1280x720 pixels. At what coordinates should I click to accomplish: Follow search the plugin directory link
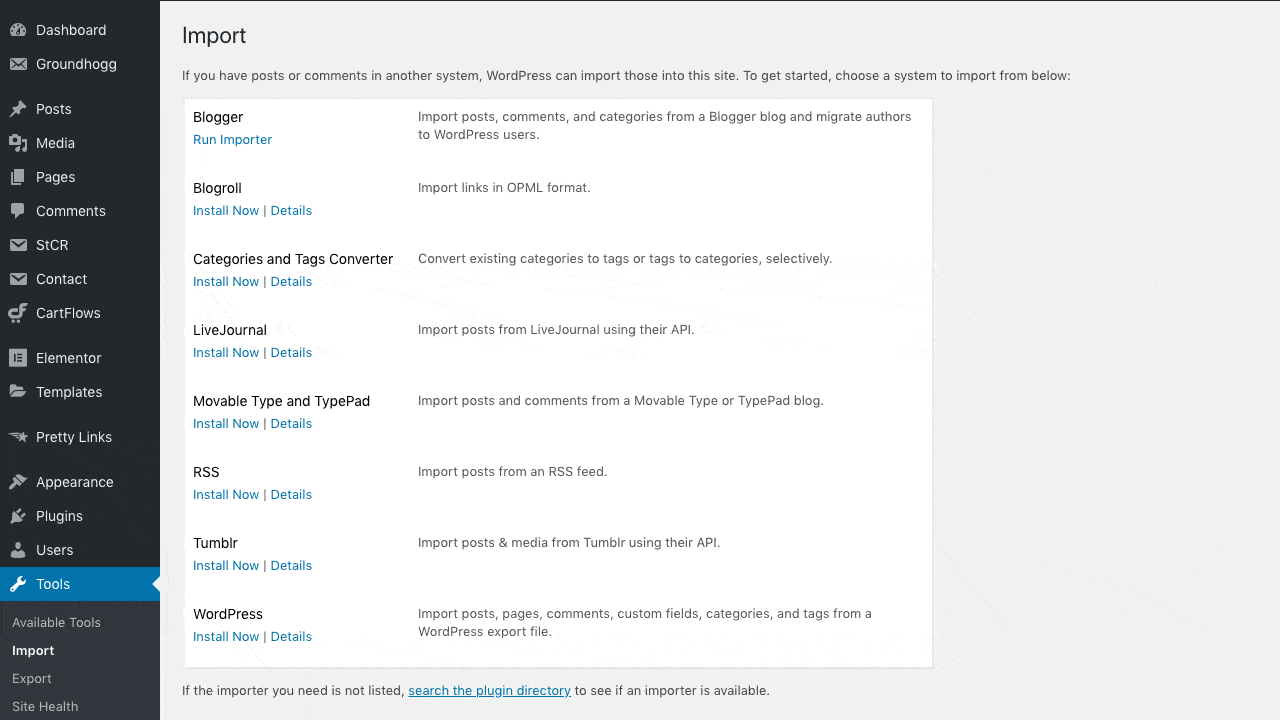click(489, 690)
